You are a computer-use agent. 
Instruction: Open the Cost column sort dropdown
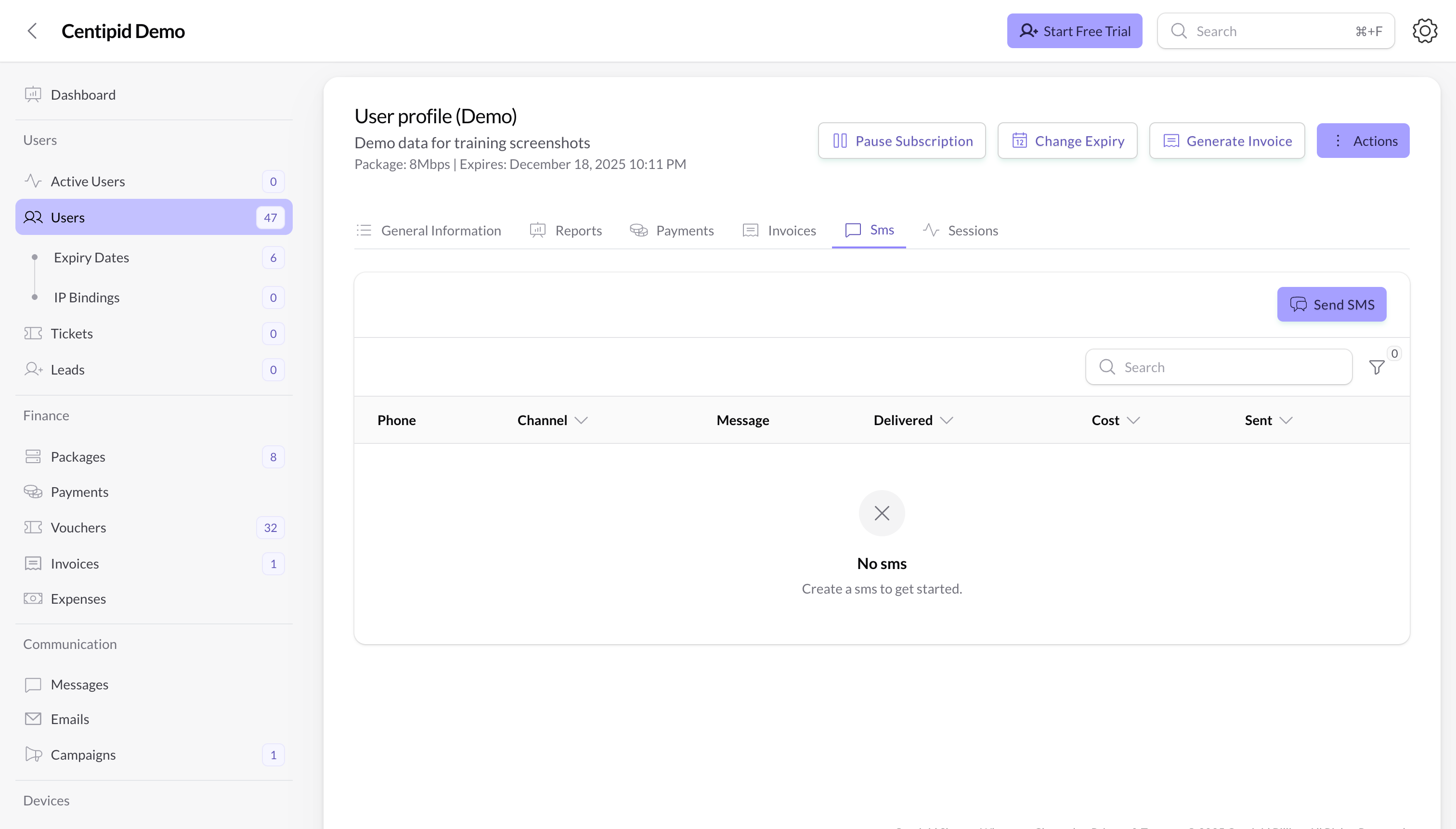pos(1133,420)
